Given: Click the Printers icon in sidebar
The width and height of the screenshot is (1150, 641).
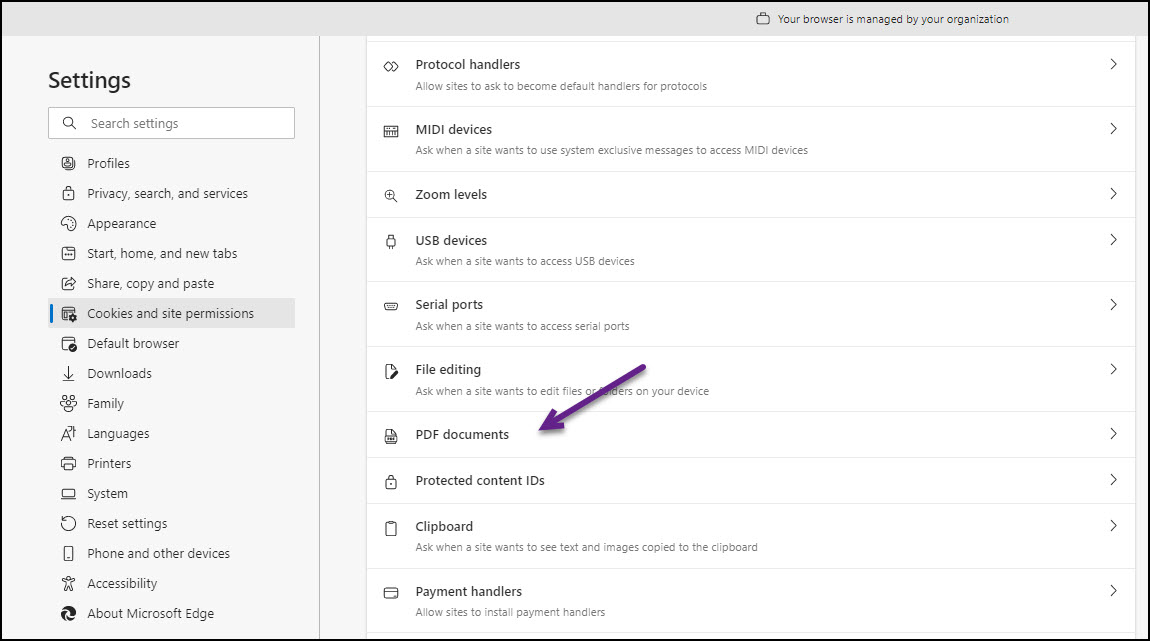Looking at the screenshot, I should point(68,464).
